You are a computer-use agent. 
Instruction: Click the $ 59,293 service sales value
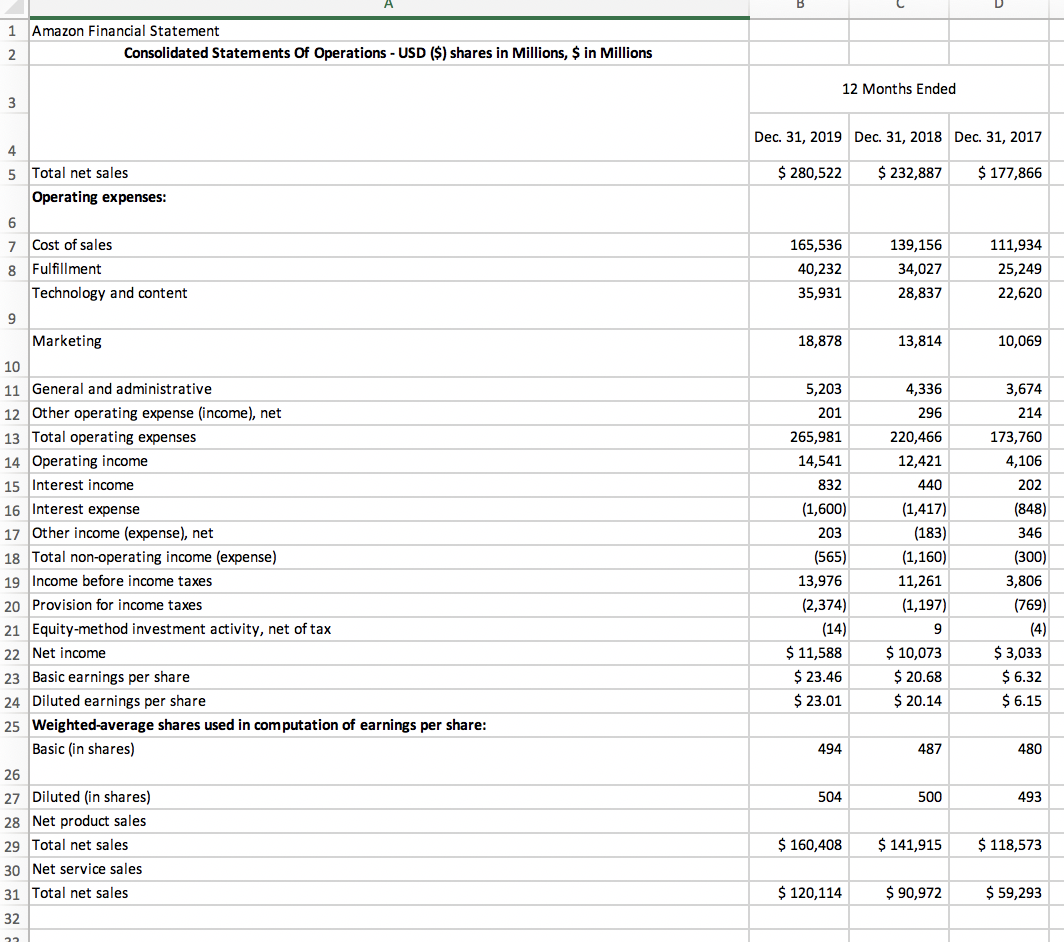click(x=1014, y=893)
